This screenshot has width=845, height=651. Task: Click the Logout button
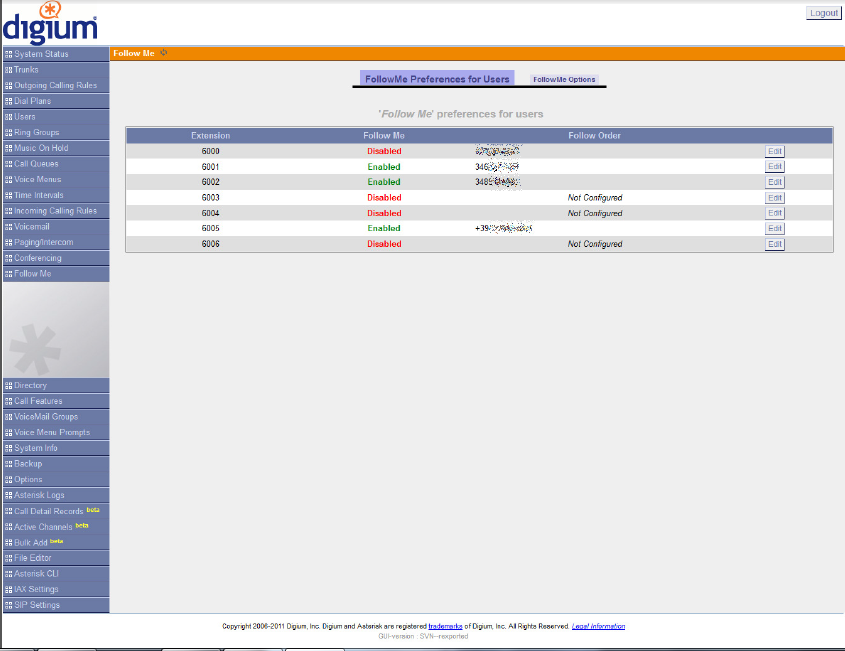(823, 13)
